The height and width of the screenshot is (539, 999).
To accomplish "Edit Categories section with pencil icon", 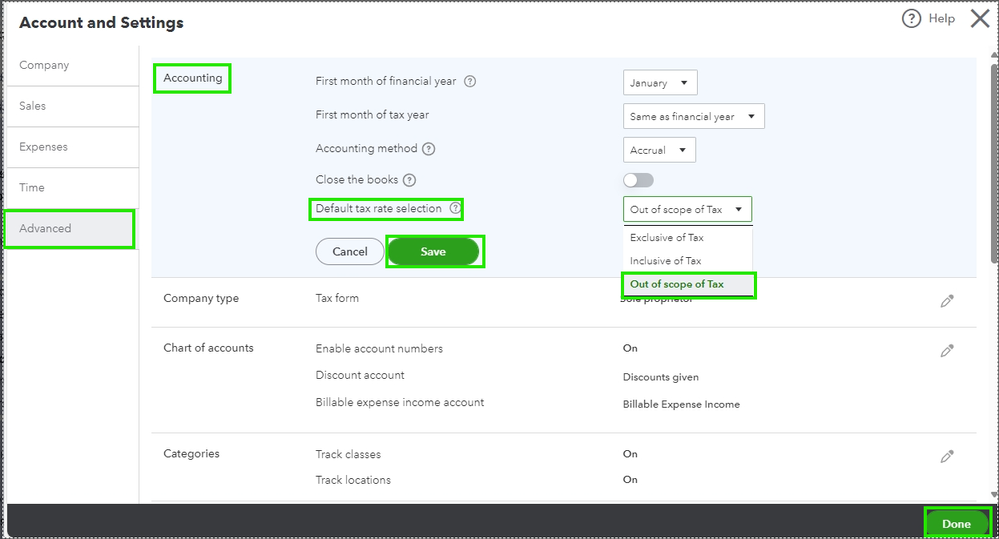I will pyautogui.click(x=947, y=456).
